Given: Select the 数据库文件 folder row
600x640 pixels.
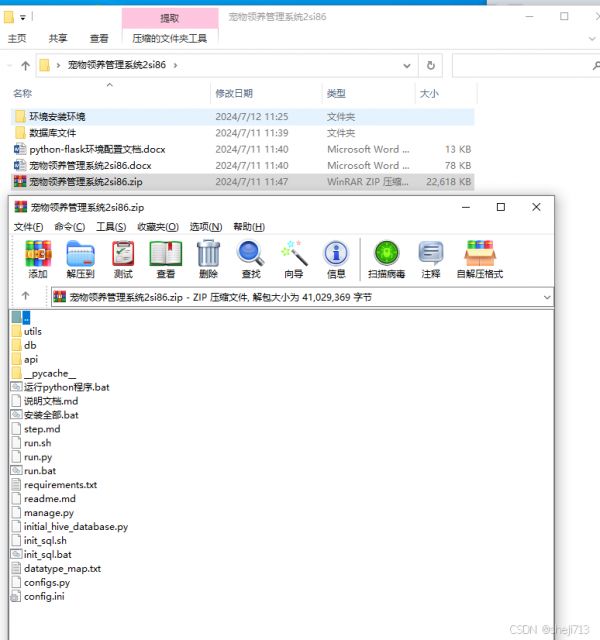Looking at the screenshot, I should 243,133.
